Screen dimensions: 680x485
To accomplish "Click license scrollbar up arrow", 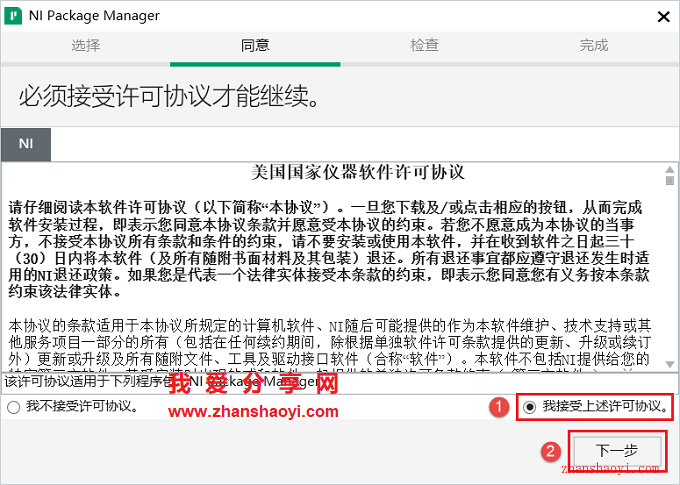I will pos(670,170).
